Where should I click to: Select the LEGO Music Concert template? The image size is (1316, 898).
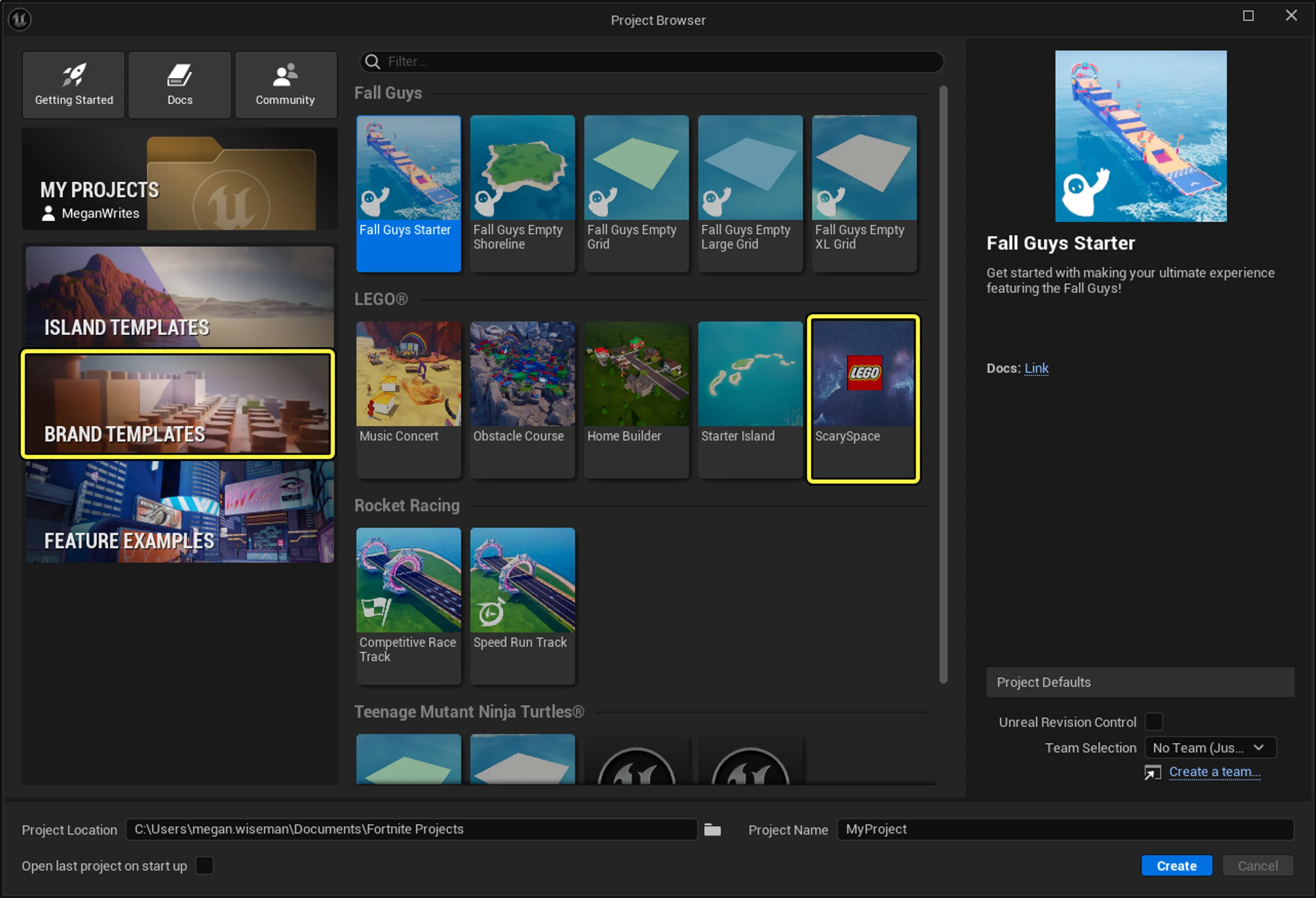pos(408,400)
